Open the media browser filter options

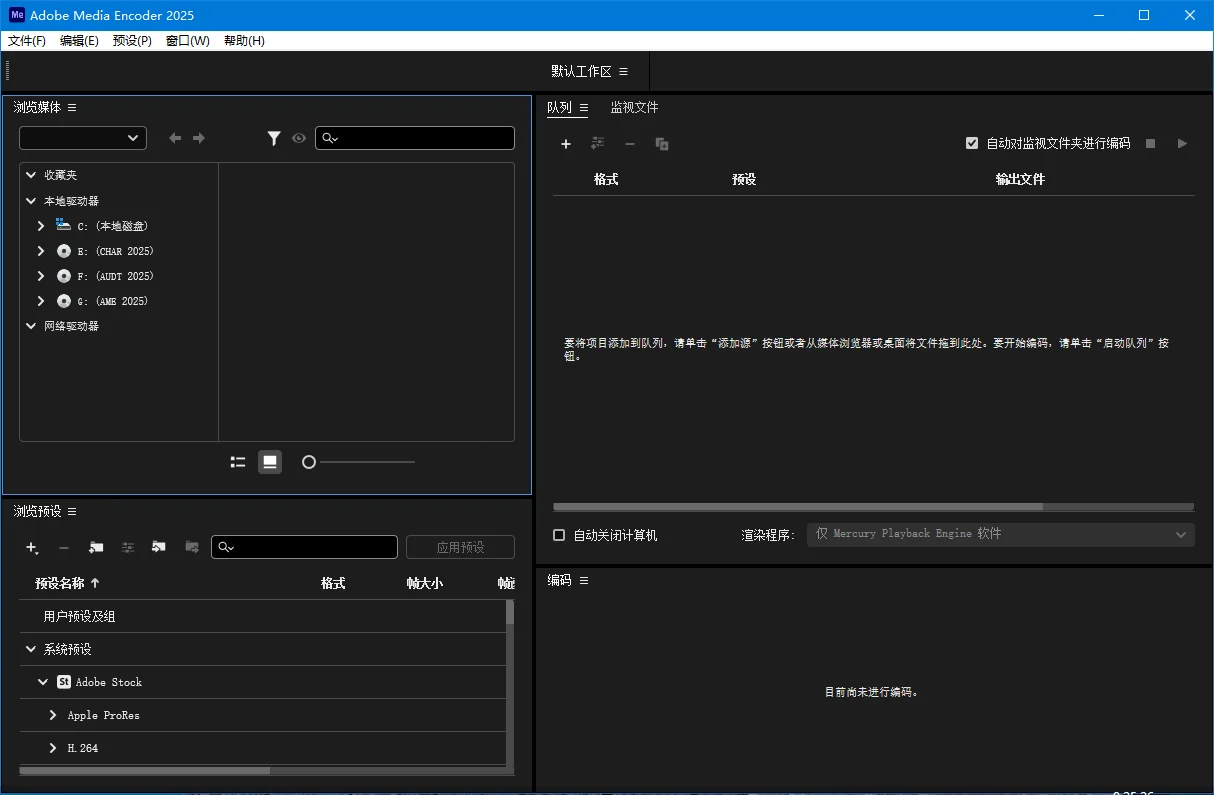274,138
